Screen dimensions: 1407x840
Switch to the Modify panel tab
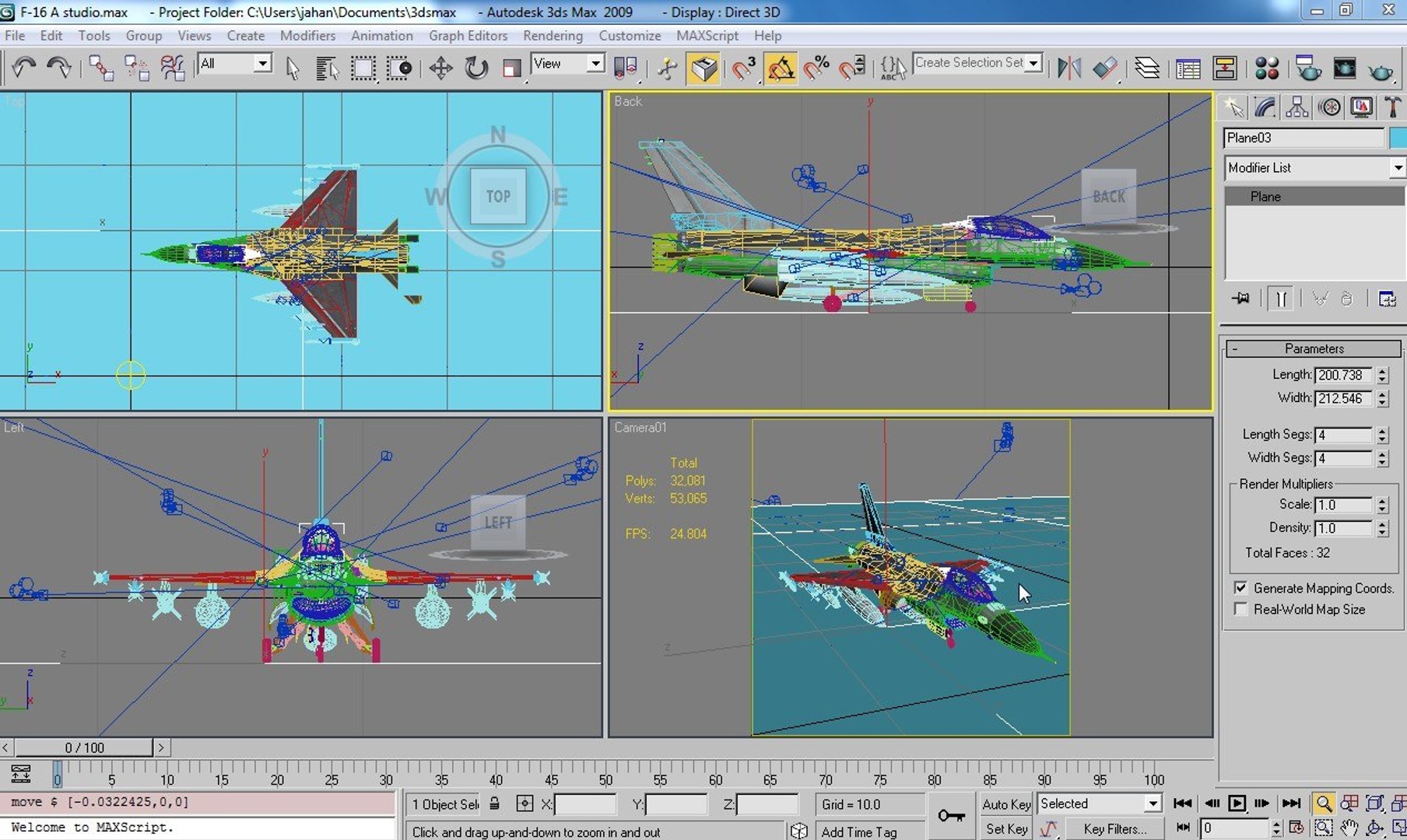[1265, 107]
